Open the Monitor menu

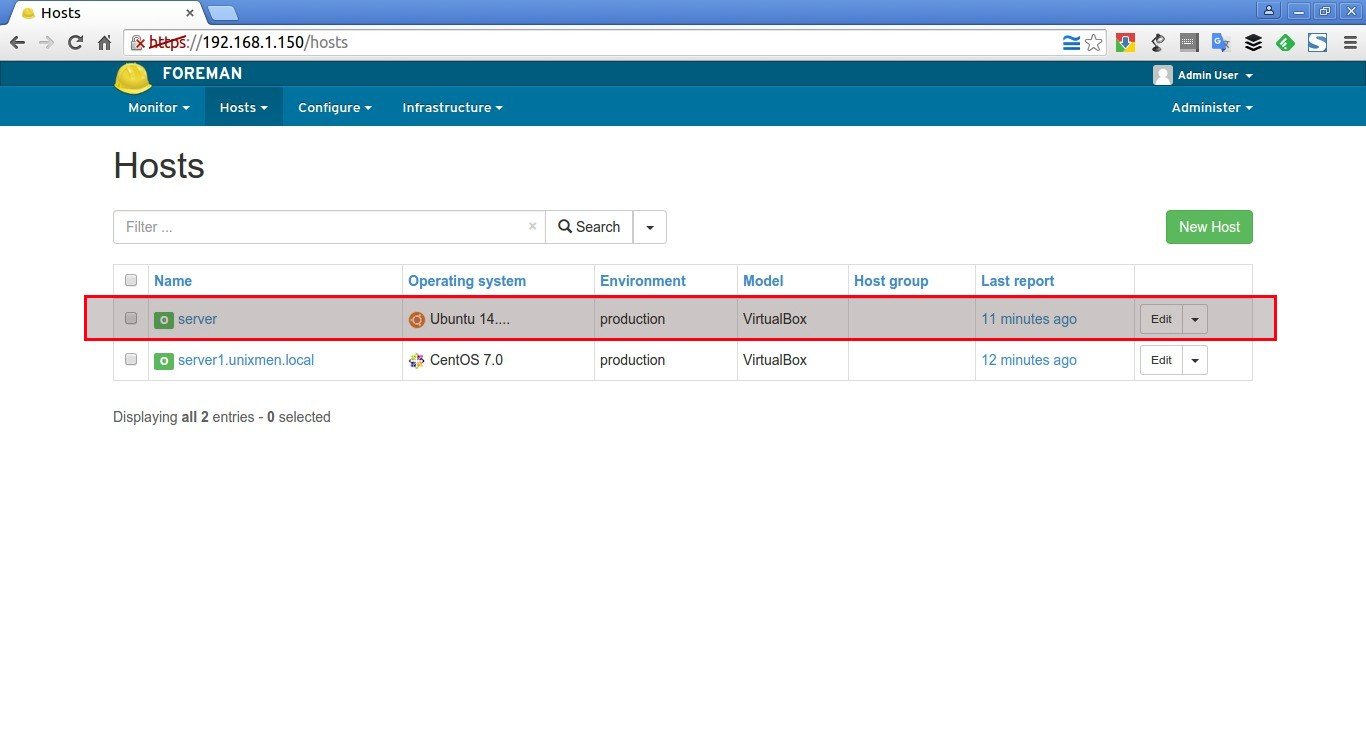pyautogui.click(x=159, y=107)
